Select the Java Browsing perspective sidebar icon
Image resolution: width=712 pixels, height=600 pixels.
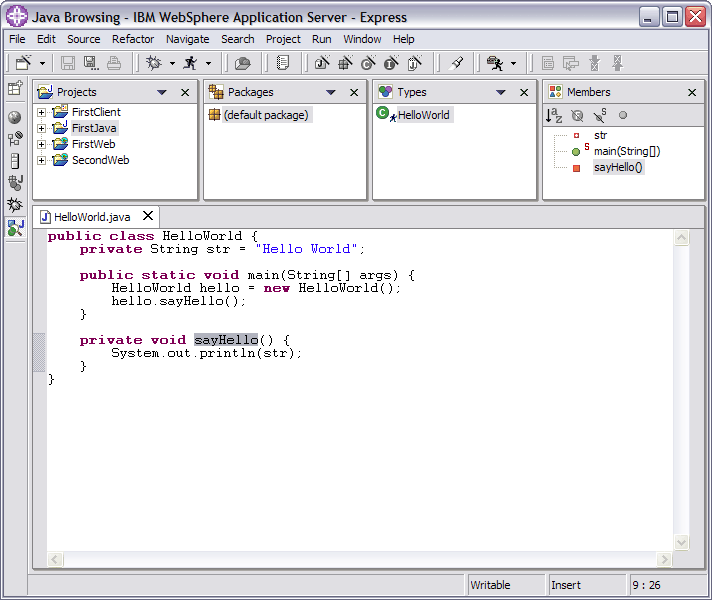click(15, 228)
